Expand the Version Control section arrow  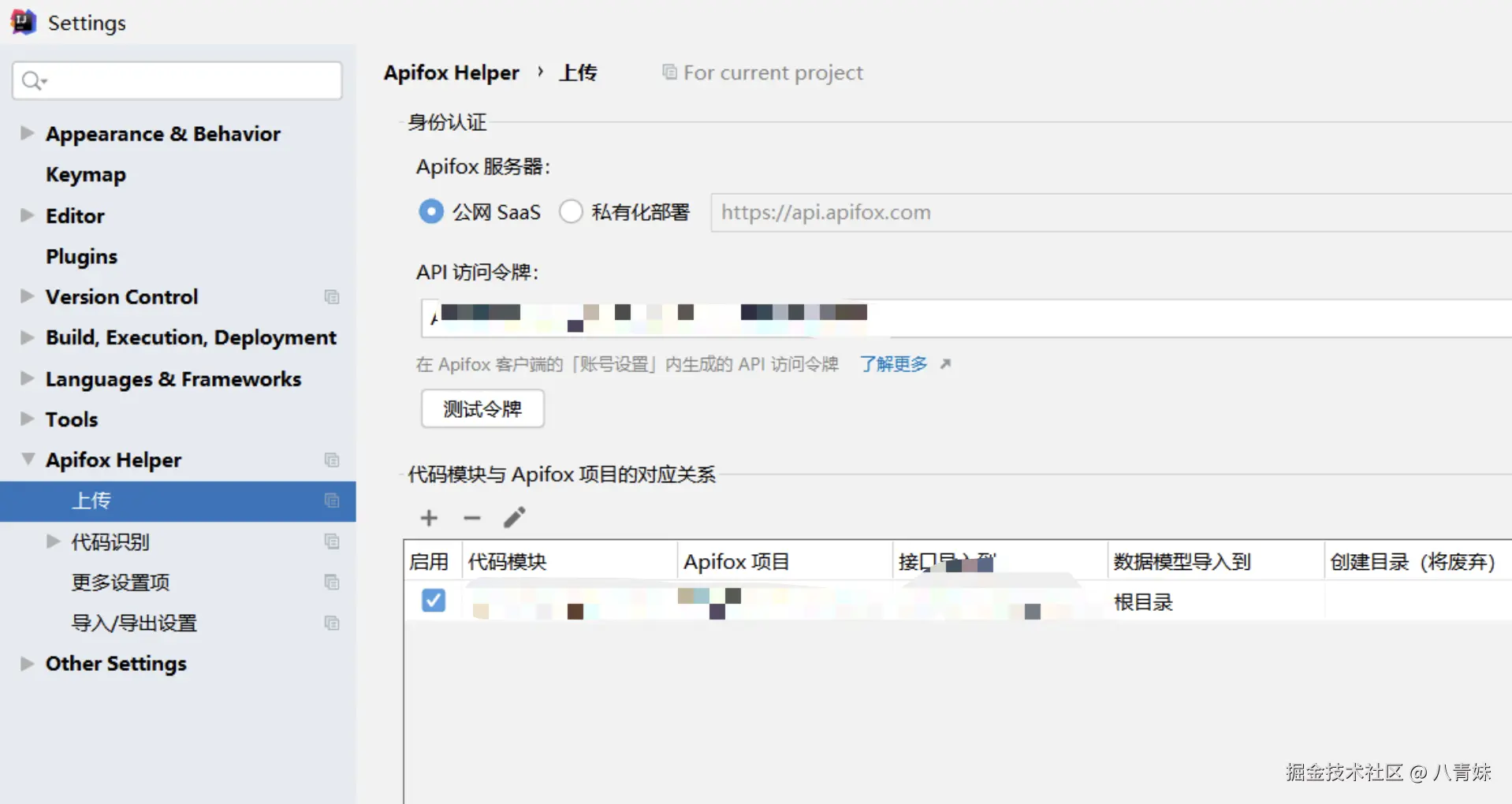tap(28, 296)
